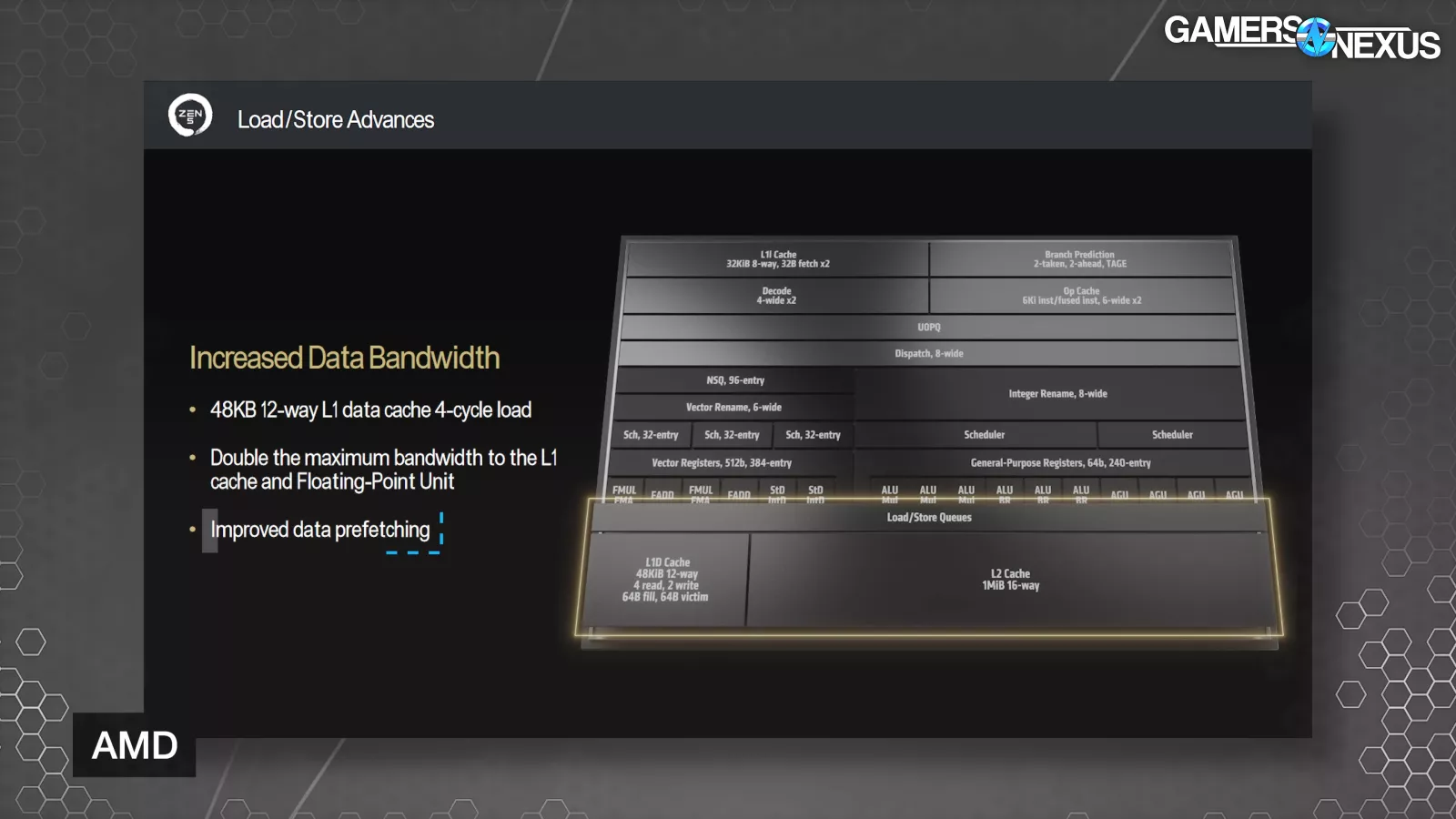Click the Improved data prefetching bullet
Viewport: 1456px width, 819px height.
319,530
